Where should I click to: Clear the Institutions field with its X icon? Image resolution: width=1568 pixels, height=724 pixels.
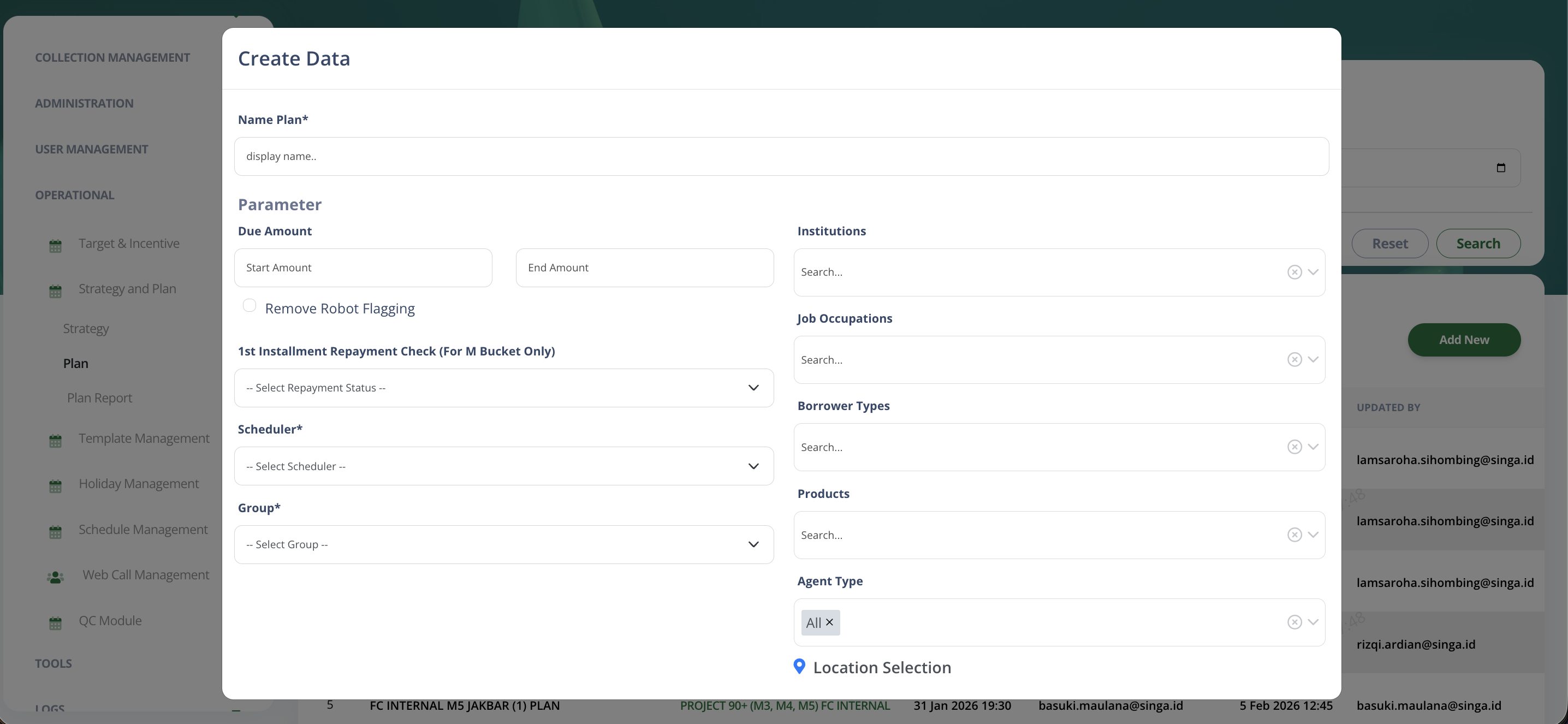(1294, 272)
